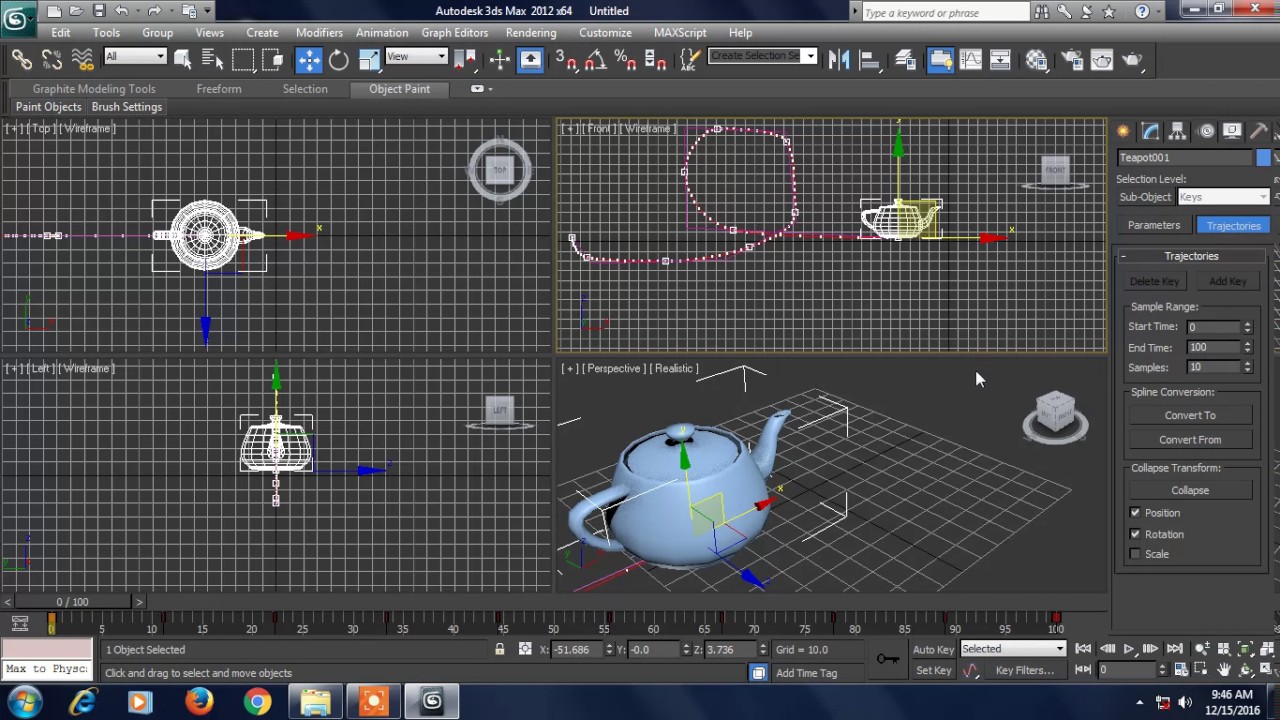Click the Convert To button
The width and height of the screenshot is (1280, 720).
[x=1190, y=415]
